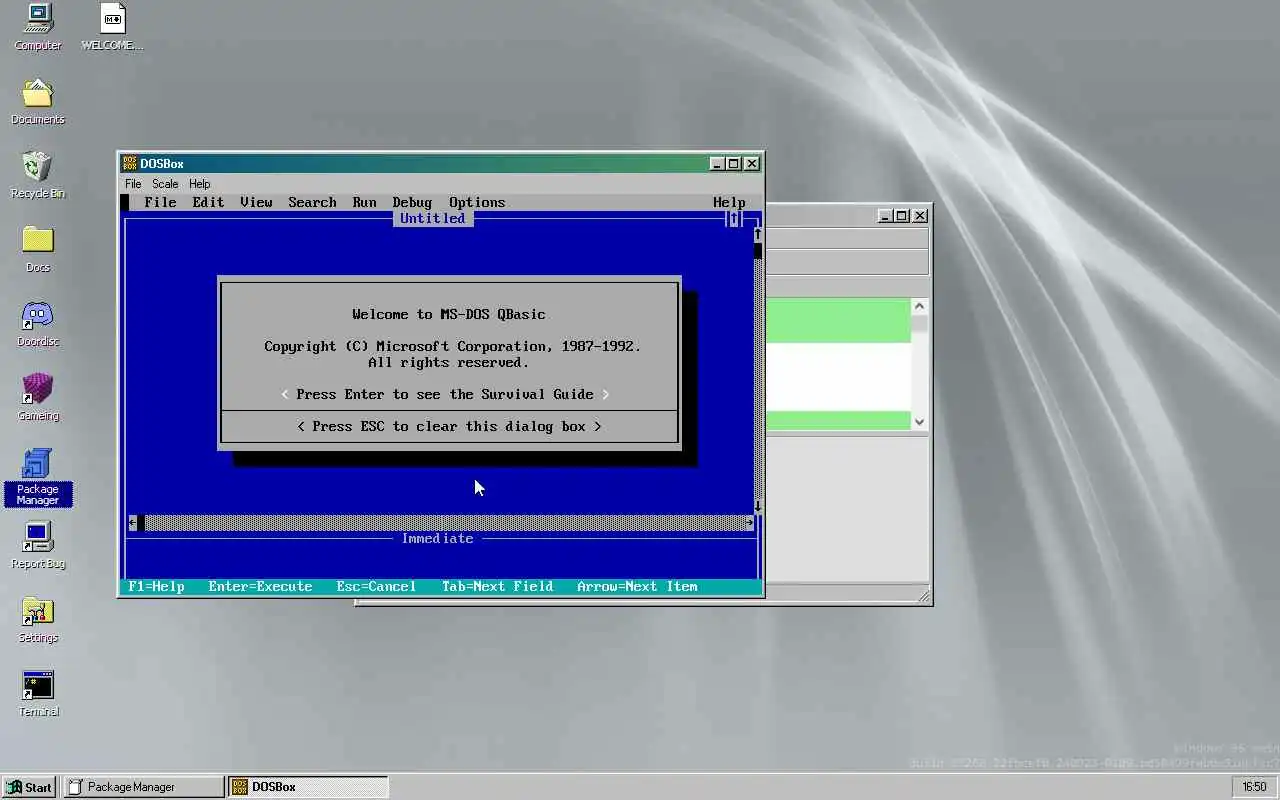Click the Untitled editor window title
This screenshot has height=800, width=1280.
433,218
